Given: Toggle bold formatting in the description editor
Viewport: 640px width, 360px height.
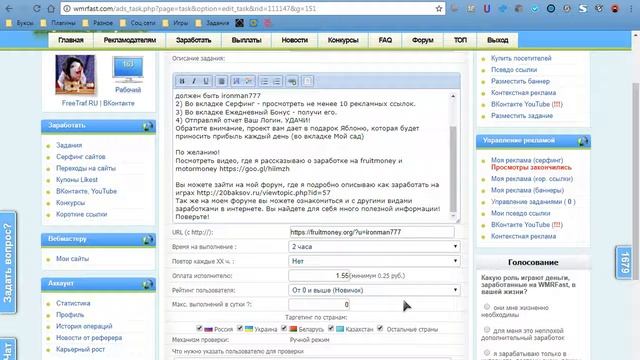Looking at the screenshot, I should pos(182,81).
